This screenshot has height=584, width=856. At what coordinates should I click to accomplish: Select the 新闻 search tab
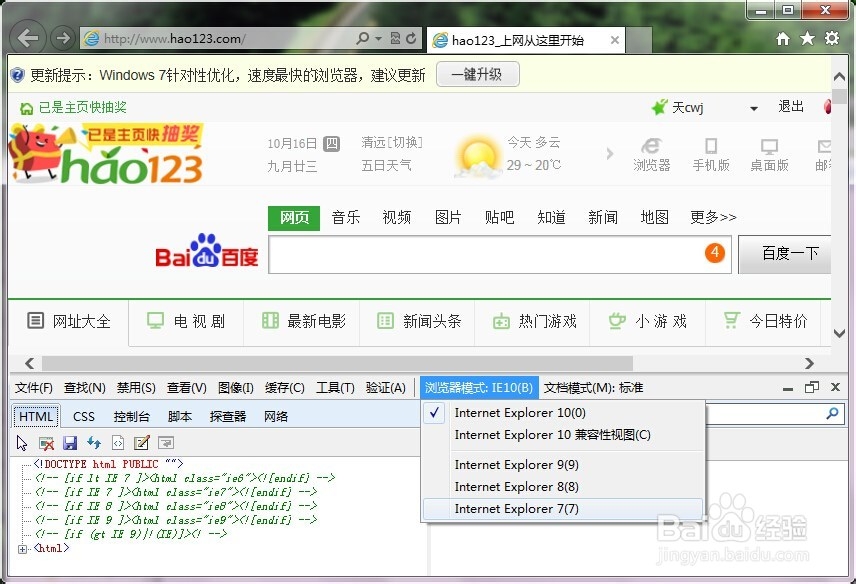603,218
